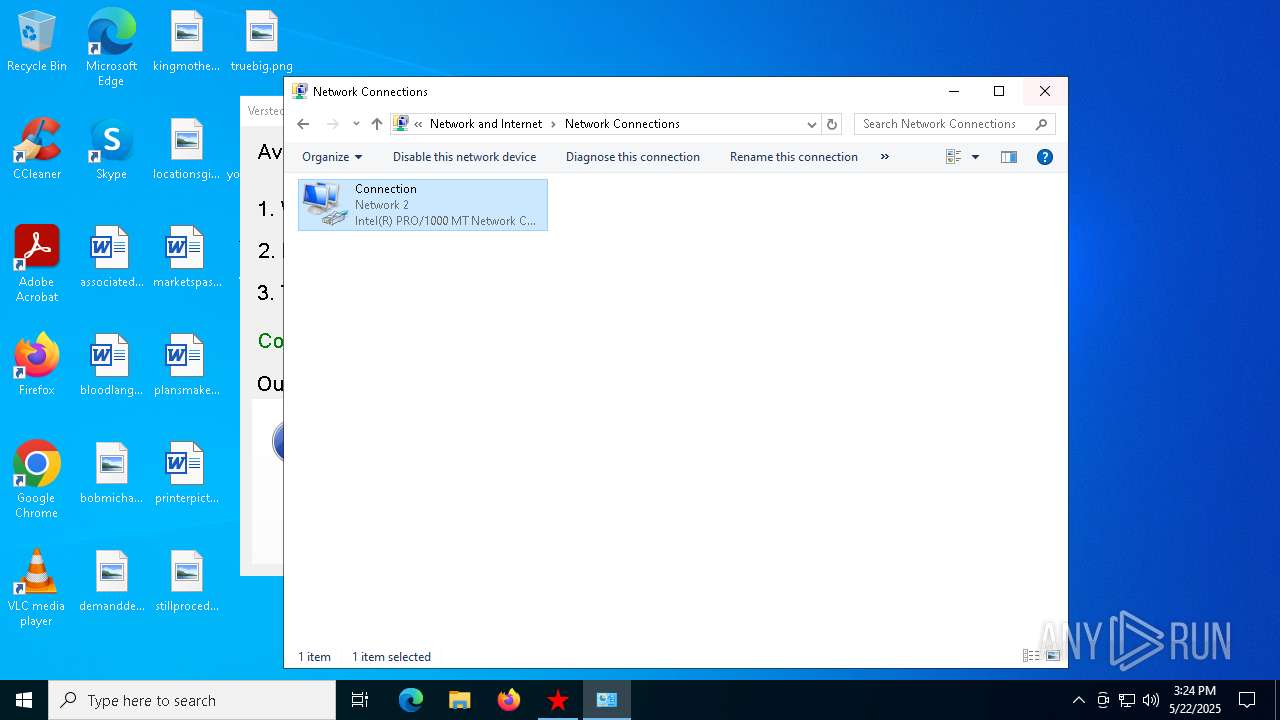Open the Windows Start menu
The image size is (1280, 720).
pos(24,700)
